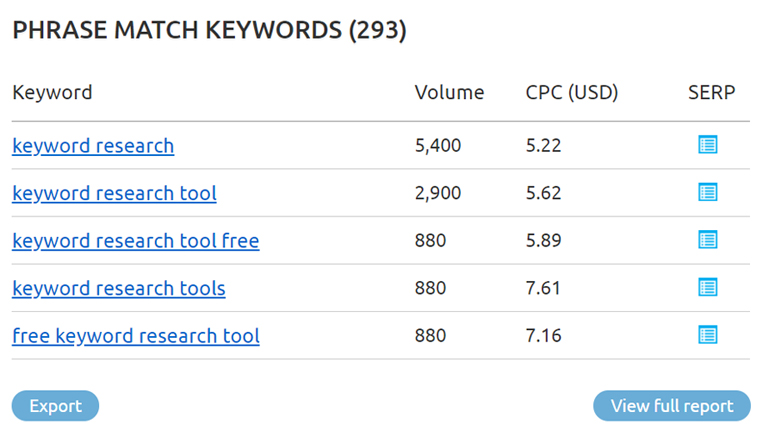Open the 'keyword research' link

pyautogui.click(x=93, y=146)
